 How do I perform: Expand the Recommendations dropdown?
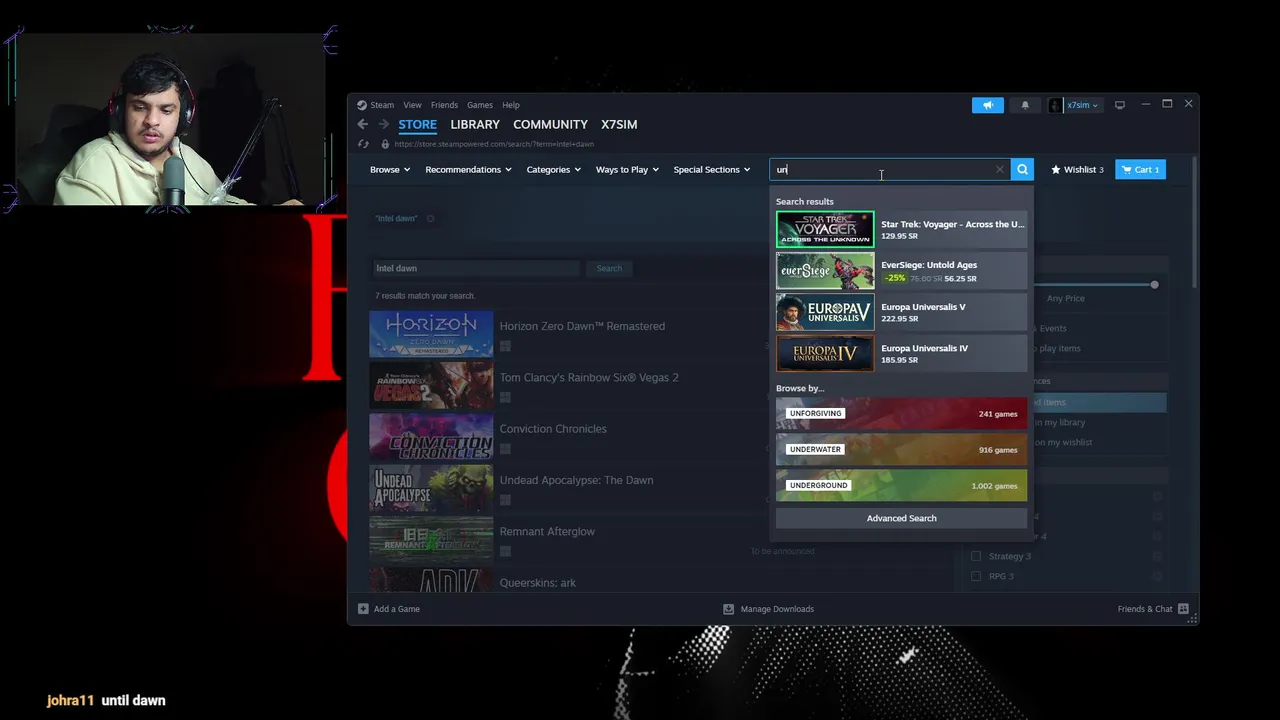[468, 170]
